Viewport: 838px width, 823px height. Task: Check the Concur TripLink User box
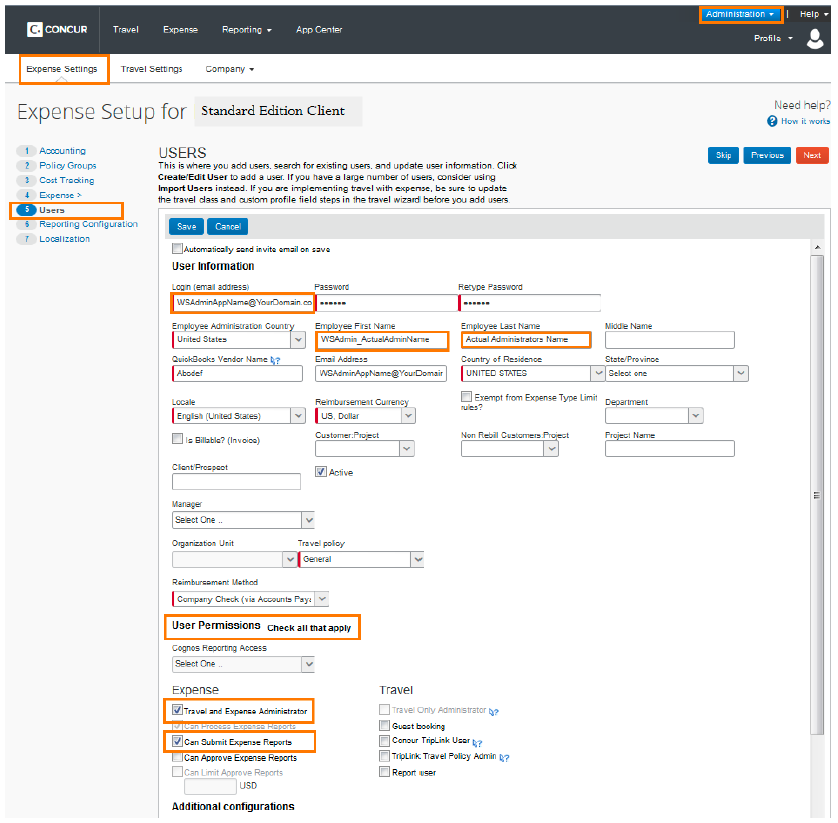pyautogui.click(x=384, y=741)
